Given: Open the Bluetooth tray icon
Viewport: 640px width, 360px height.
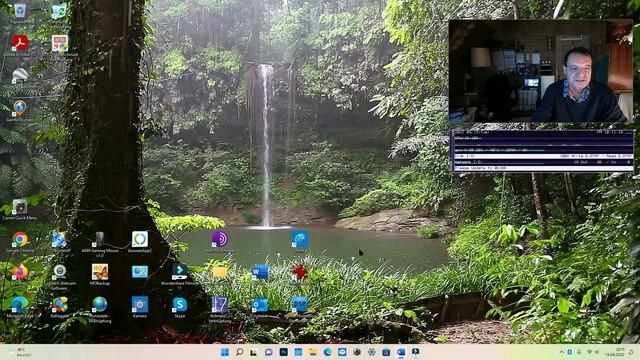Looking at the screenshot, I should 569,352.
